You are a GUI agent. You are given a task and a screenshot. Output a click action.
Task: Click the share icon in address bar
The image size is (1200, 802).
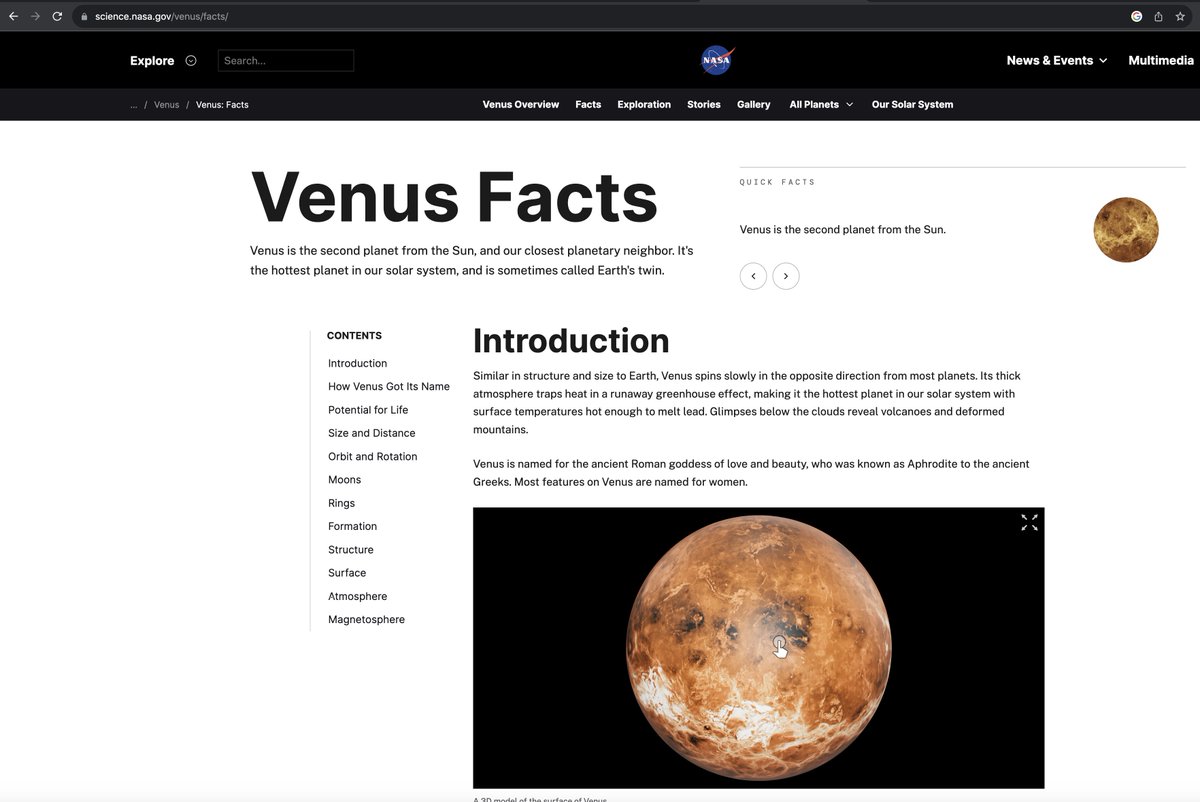pos(1158,17)
